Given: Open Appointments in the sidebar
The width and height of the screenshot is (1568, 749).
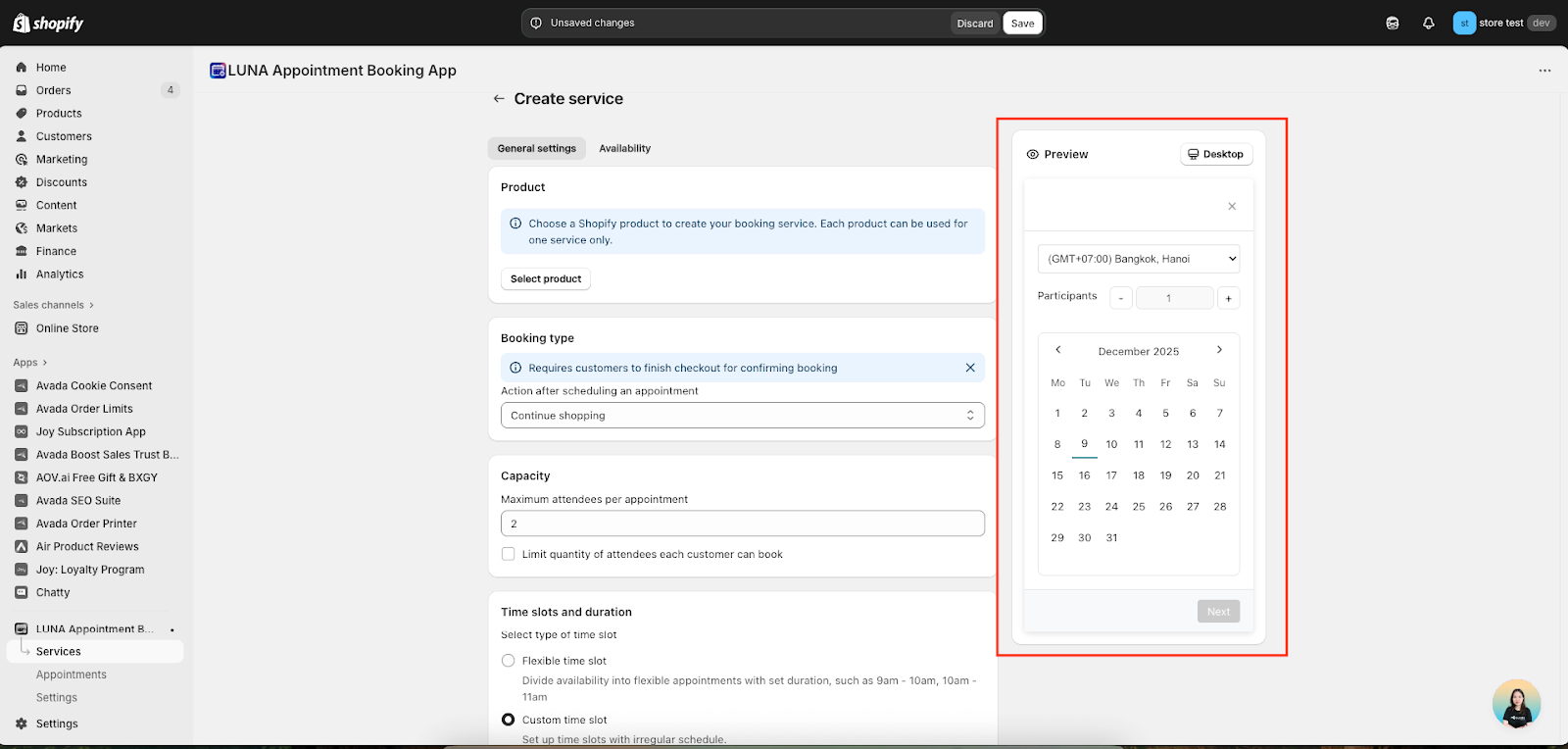Looking at the screenshot, I should 72,674.
